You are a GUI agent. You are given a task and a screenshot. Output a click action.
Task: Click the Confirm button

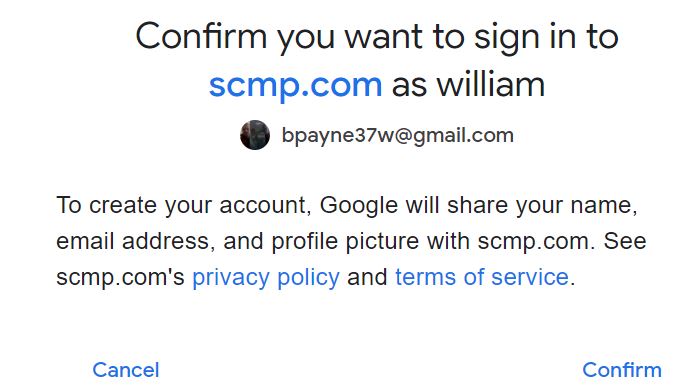tap(622, 370)
